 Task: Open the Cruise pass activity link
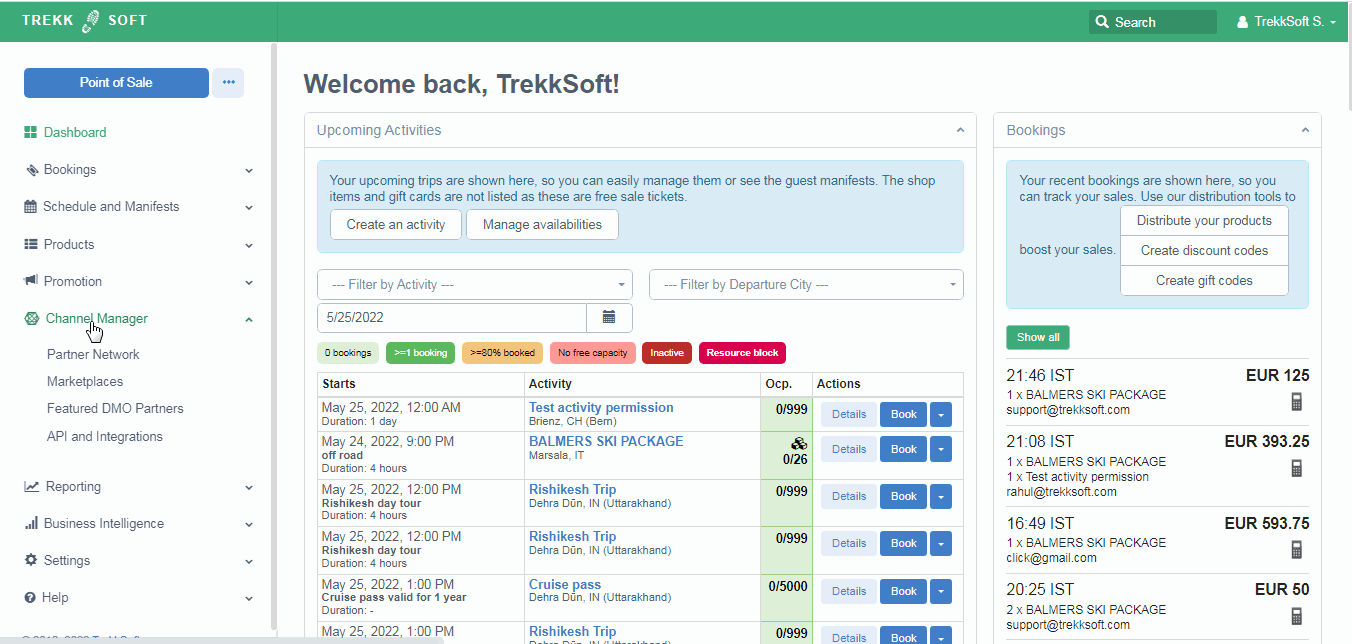(x=565, y=584)
